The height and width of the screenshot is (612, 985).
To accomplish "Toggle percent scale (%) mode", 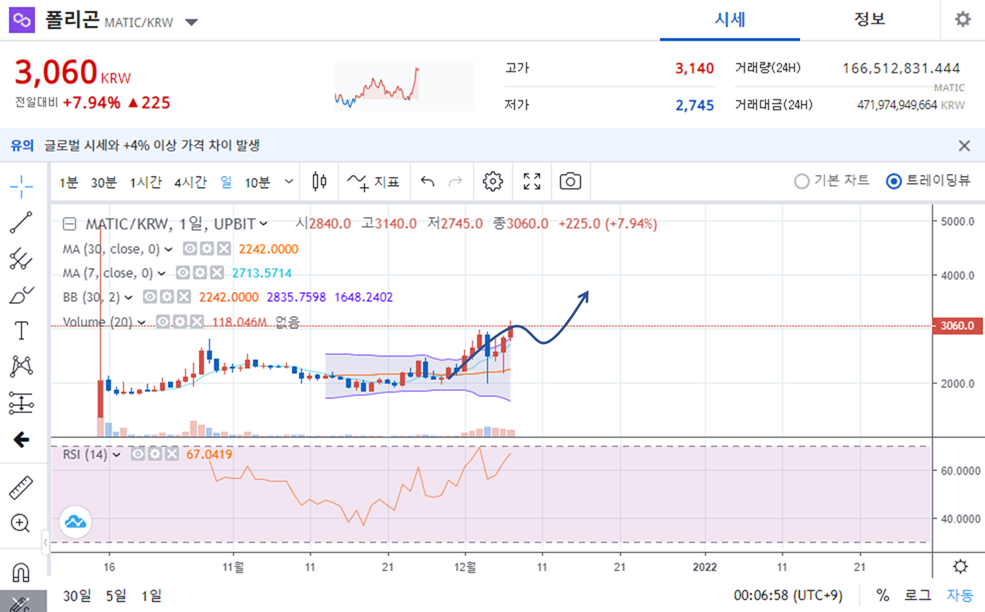I will click(883, 595).
